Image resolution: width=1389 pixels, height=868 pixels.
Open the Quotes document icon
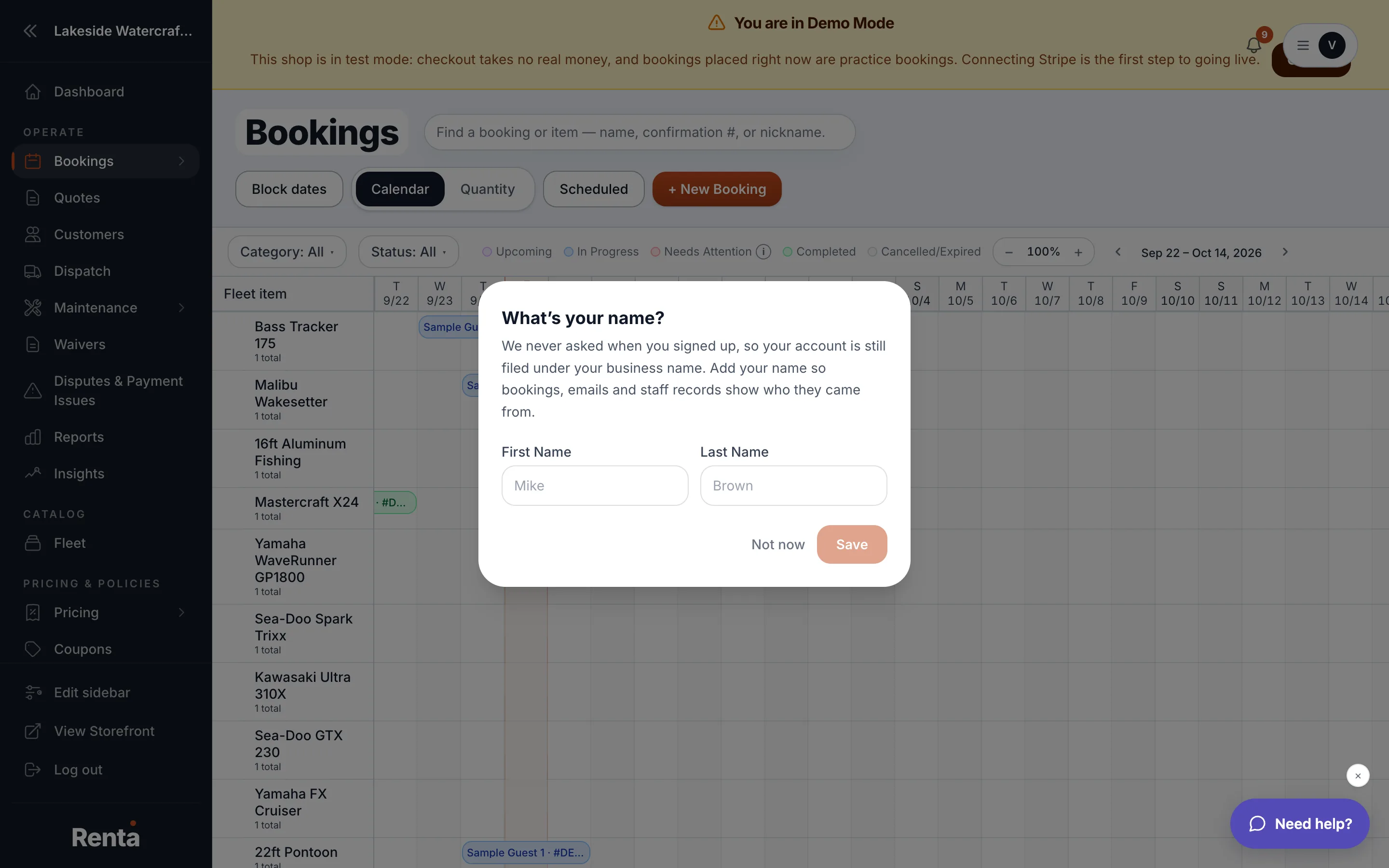[33, 198]
